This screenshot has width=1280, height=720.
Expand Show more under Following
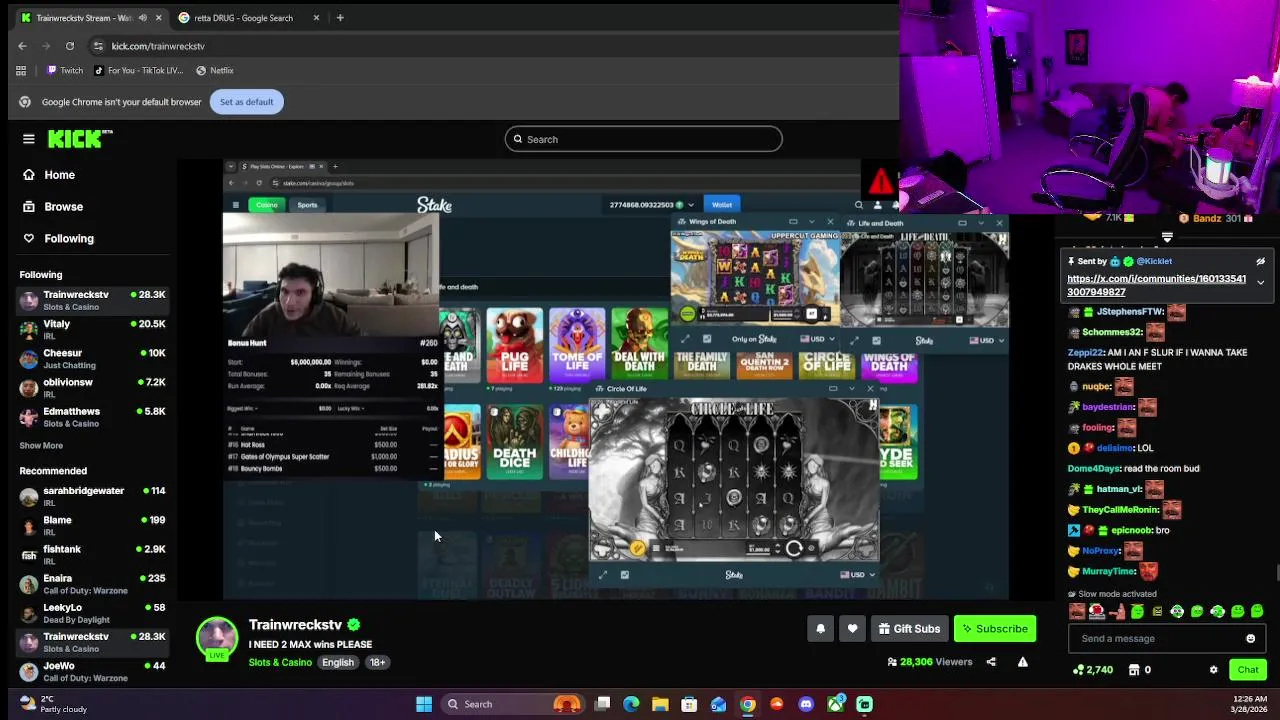(41, 445)
